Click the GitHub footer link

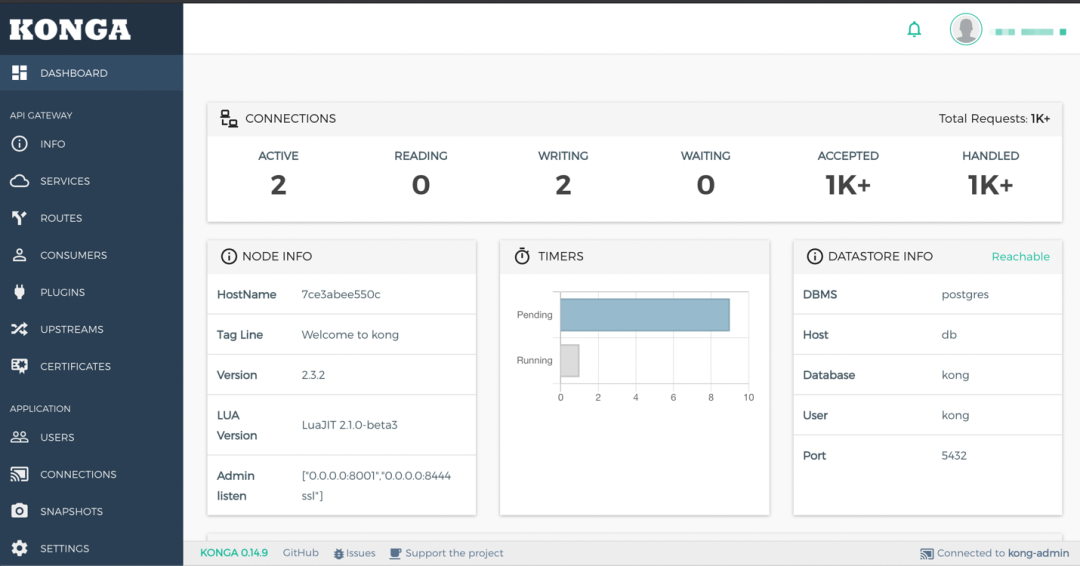pos(300,553)
